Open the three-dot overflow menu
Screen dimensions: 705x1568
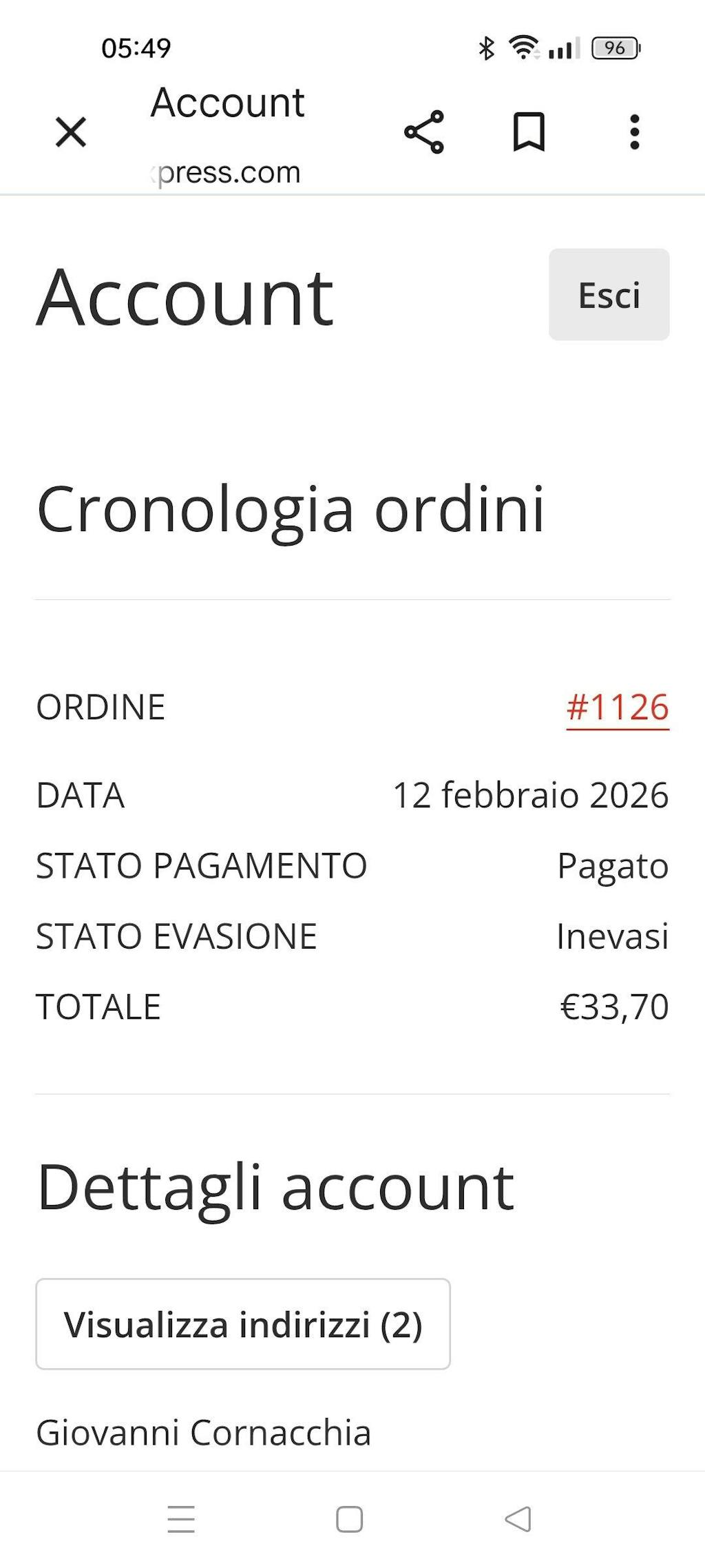click(x=635, y=132)
